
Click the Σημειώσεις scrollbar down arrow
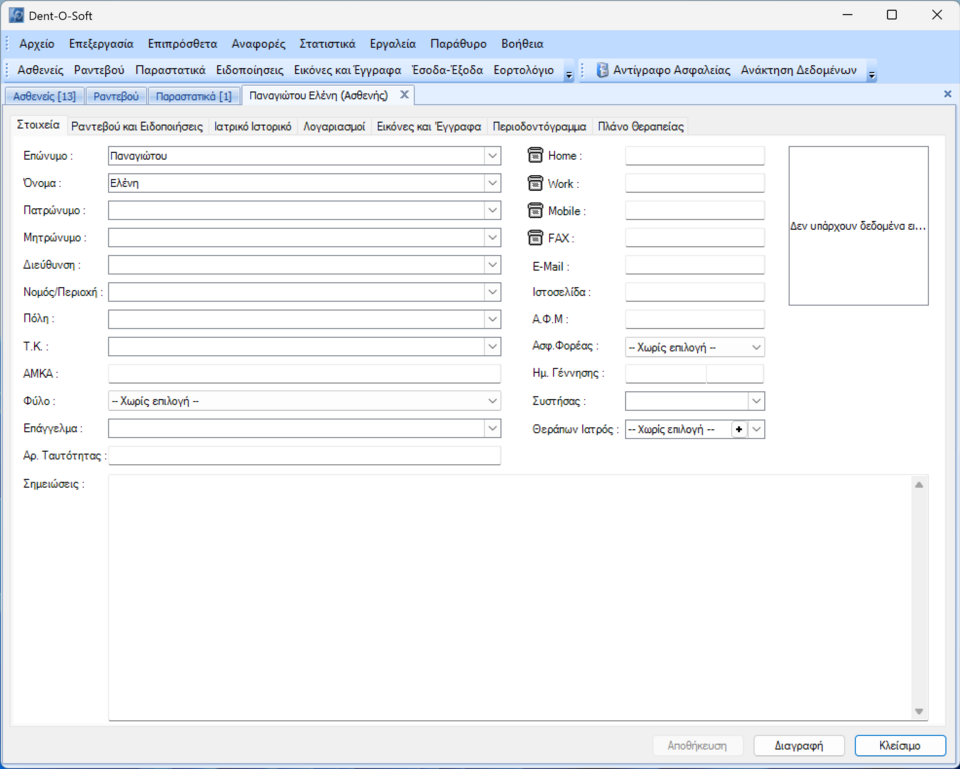pos(919,711)
